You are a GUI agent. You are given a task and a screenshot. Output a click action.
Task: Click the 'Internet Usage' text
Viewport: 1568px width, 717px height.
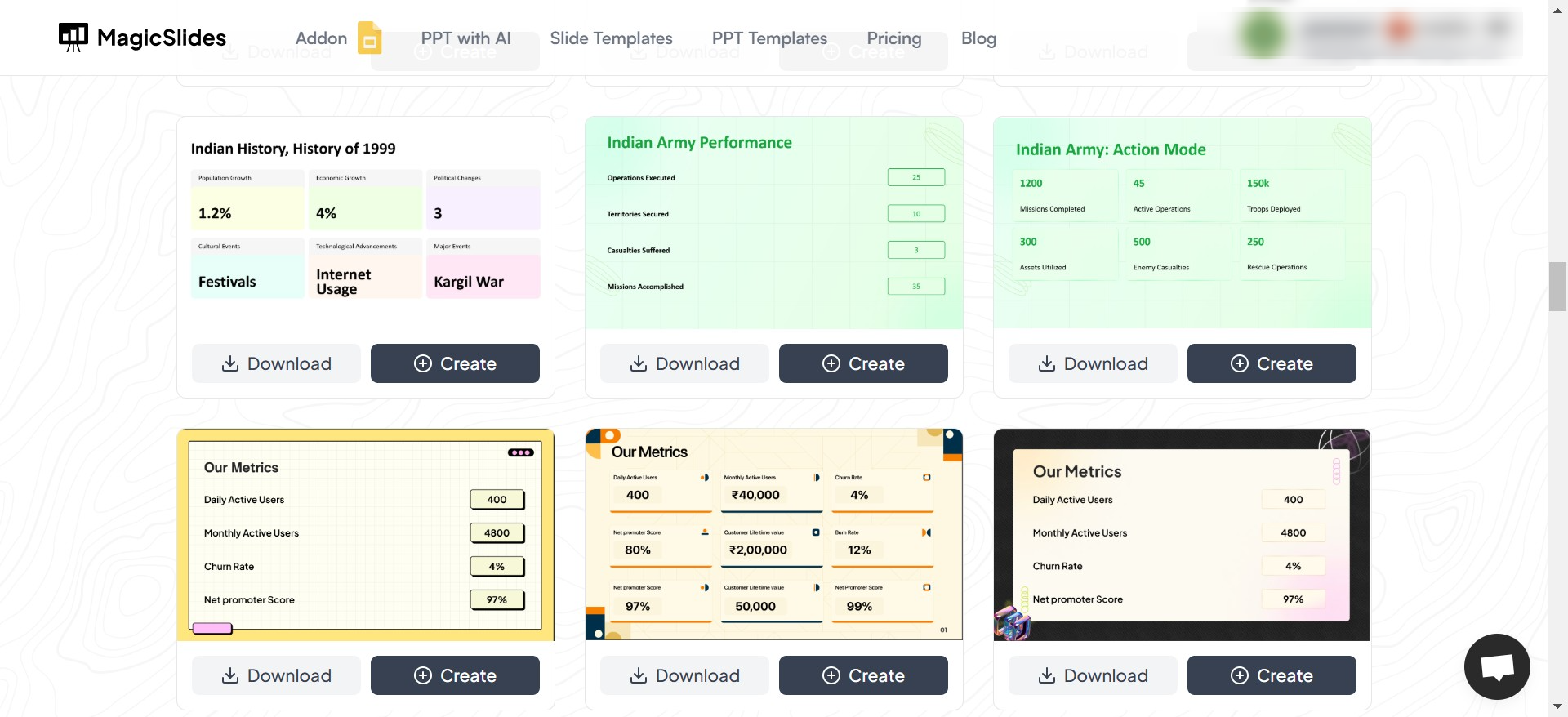(x=343, y=282)
